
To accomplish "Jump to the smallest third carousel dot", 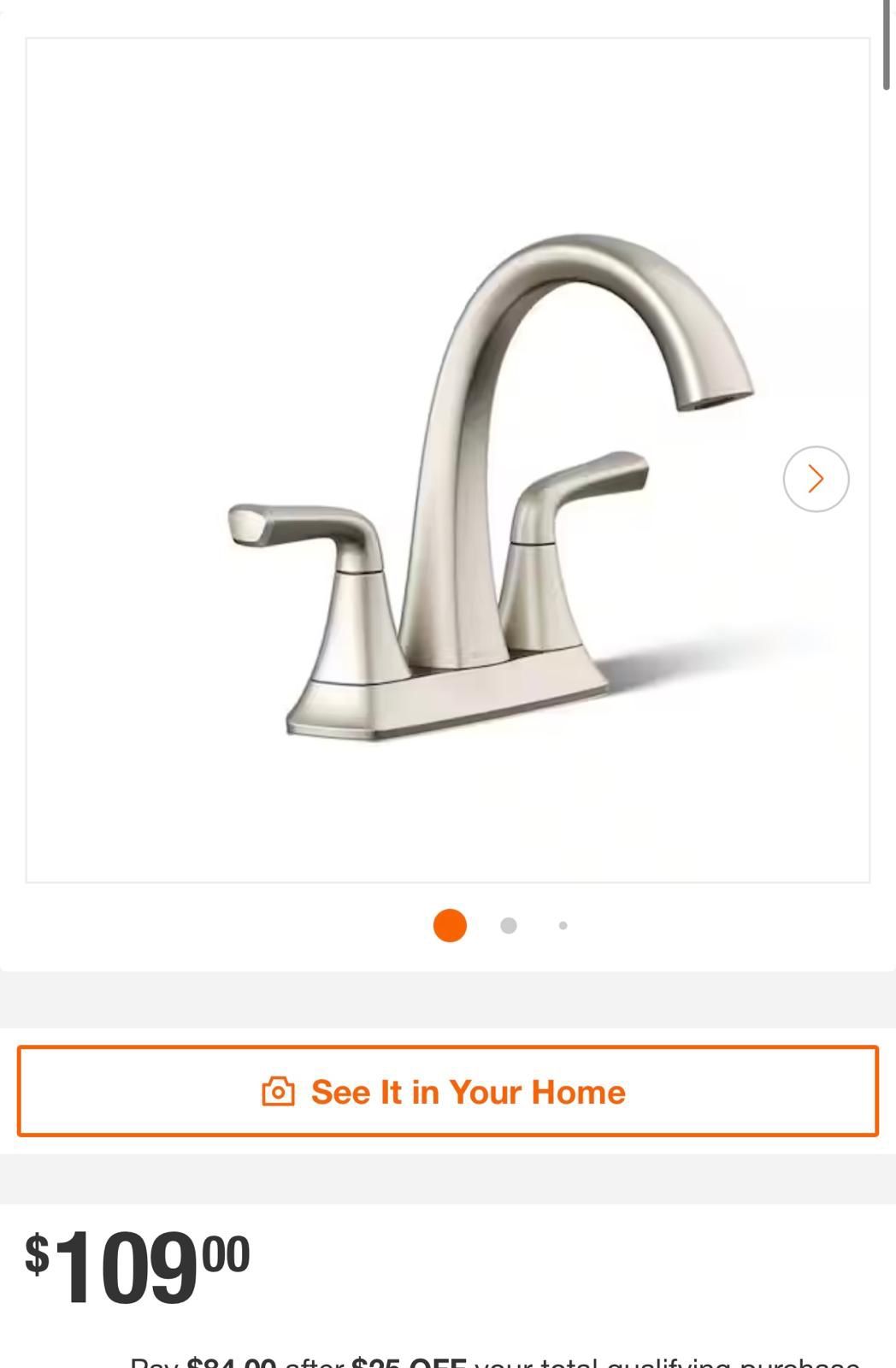I will (563, 925).
